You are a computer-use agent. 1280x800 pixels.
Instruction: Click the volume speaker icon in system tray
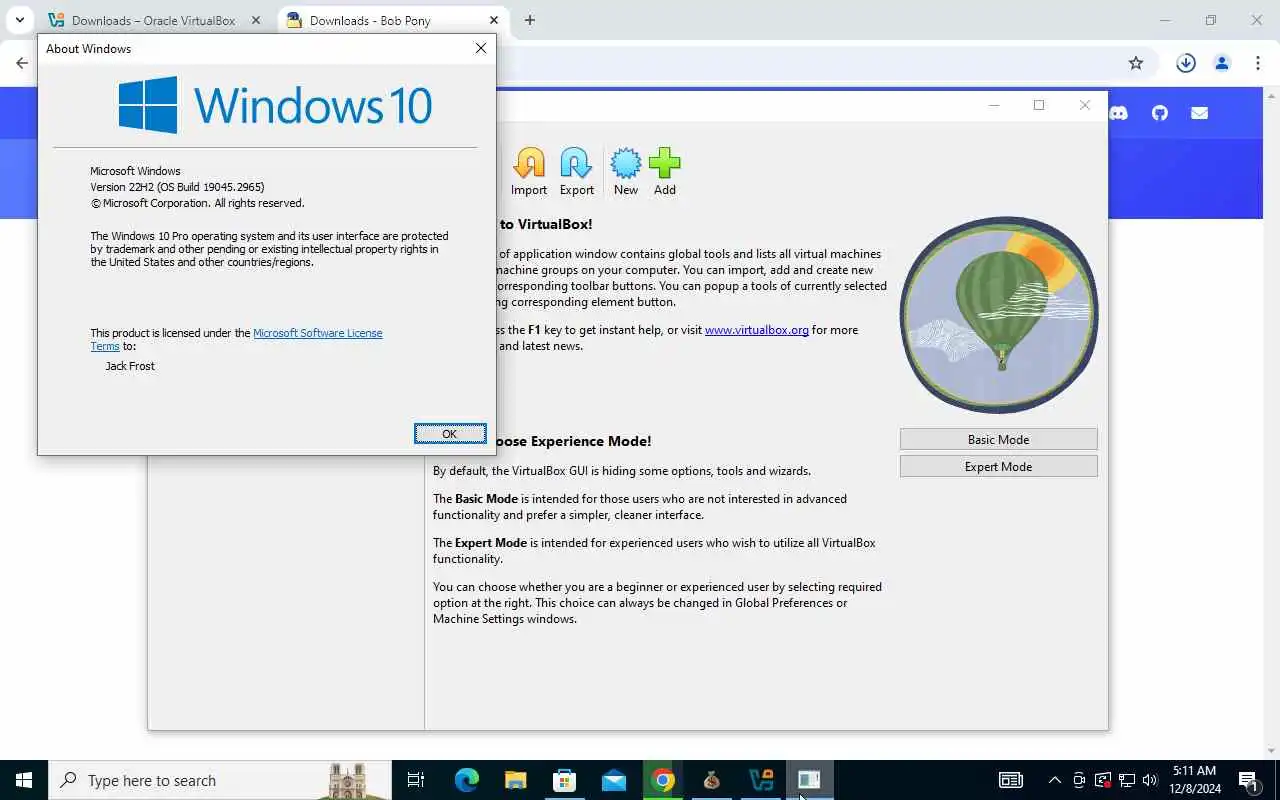point(1150,780)
